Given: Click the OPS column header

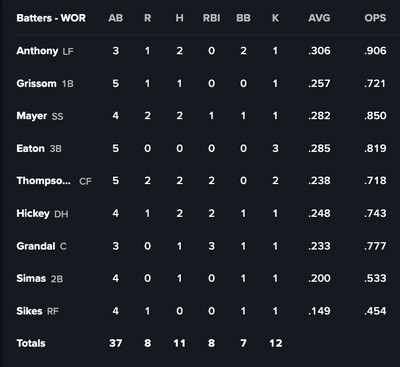Looking at the screenshot, I should (x=375, y=18).
